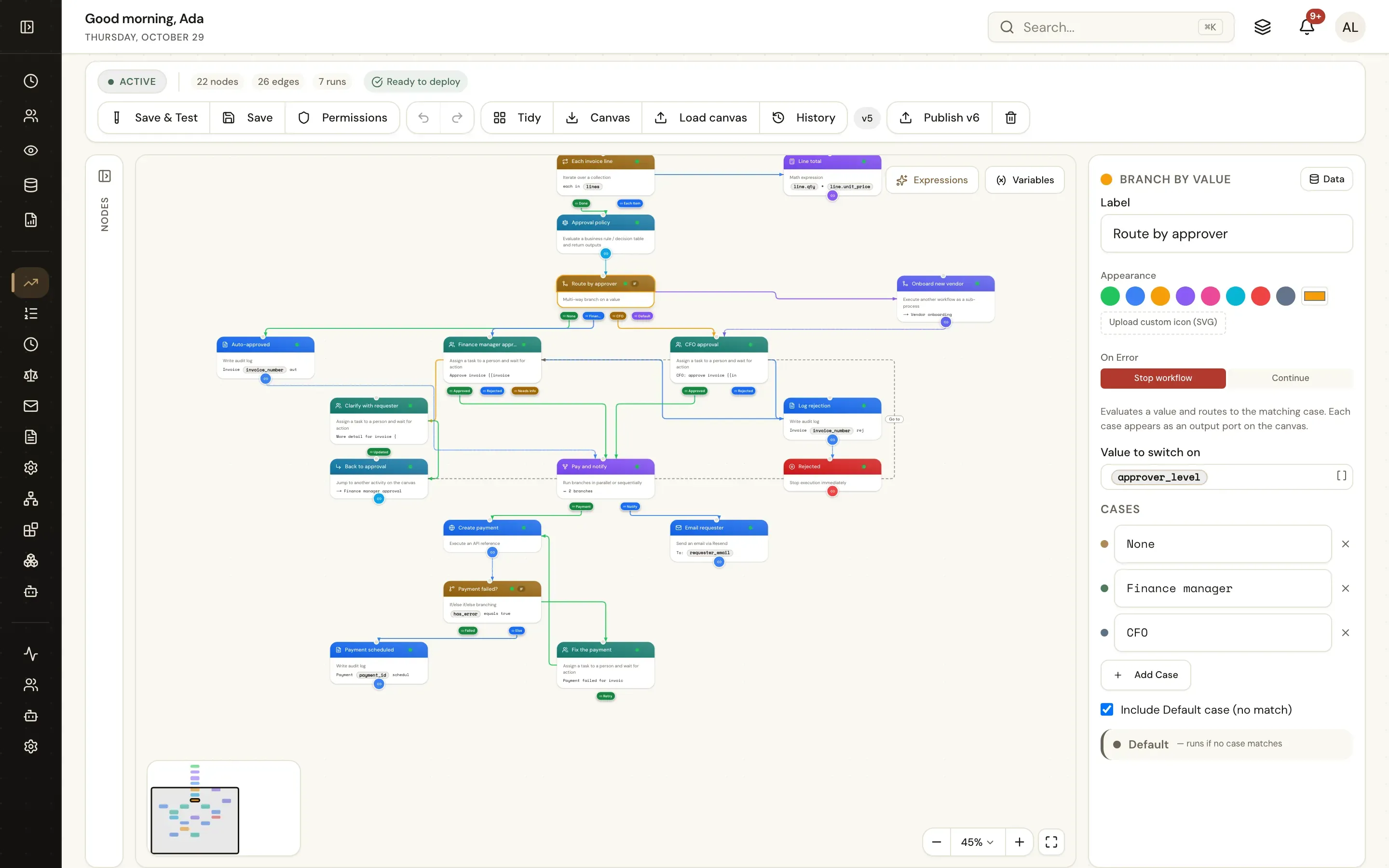1389x868 pixels.
Task: Uncheck Include Default case checkbox
Action: (x=1107, y=709)
